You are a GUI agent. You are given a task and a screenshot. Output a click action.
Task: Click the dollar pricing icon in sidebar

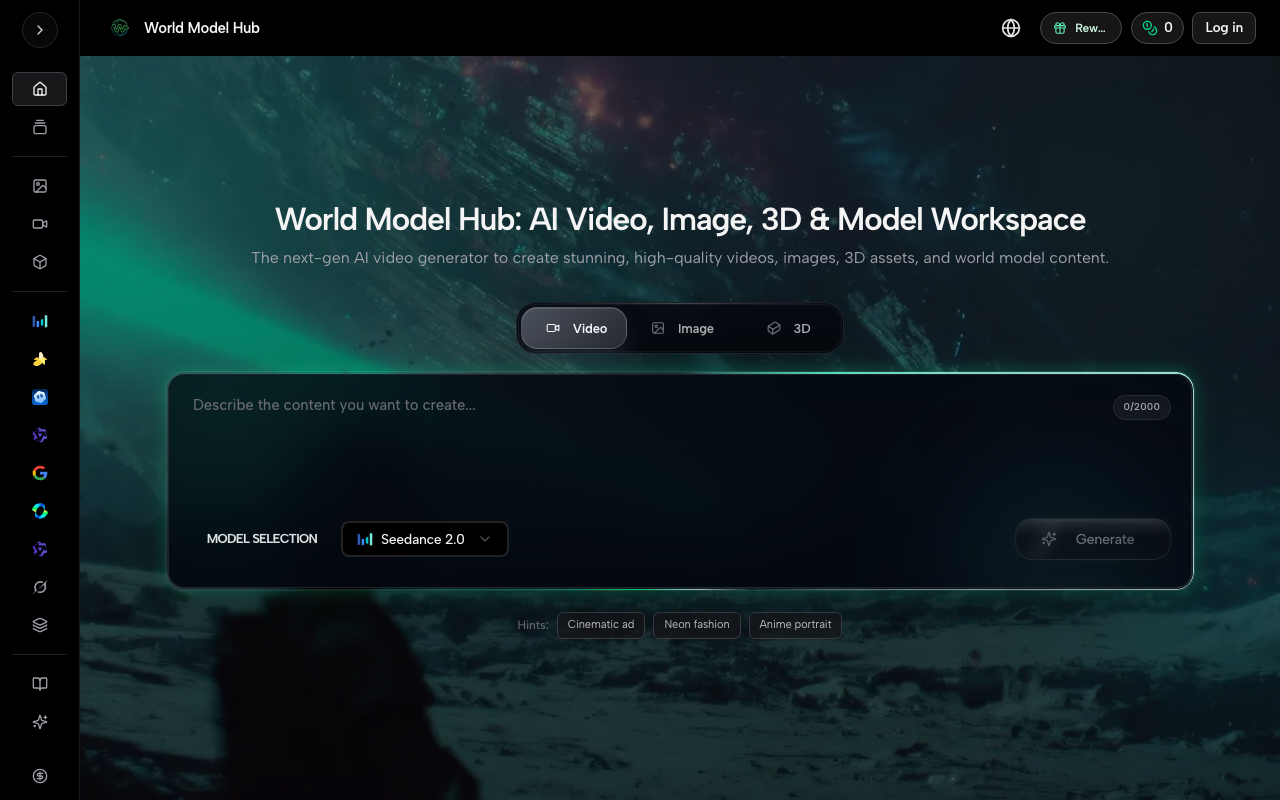(40, 776)
